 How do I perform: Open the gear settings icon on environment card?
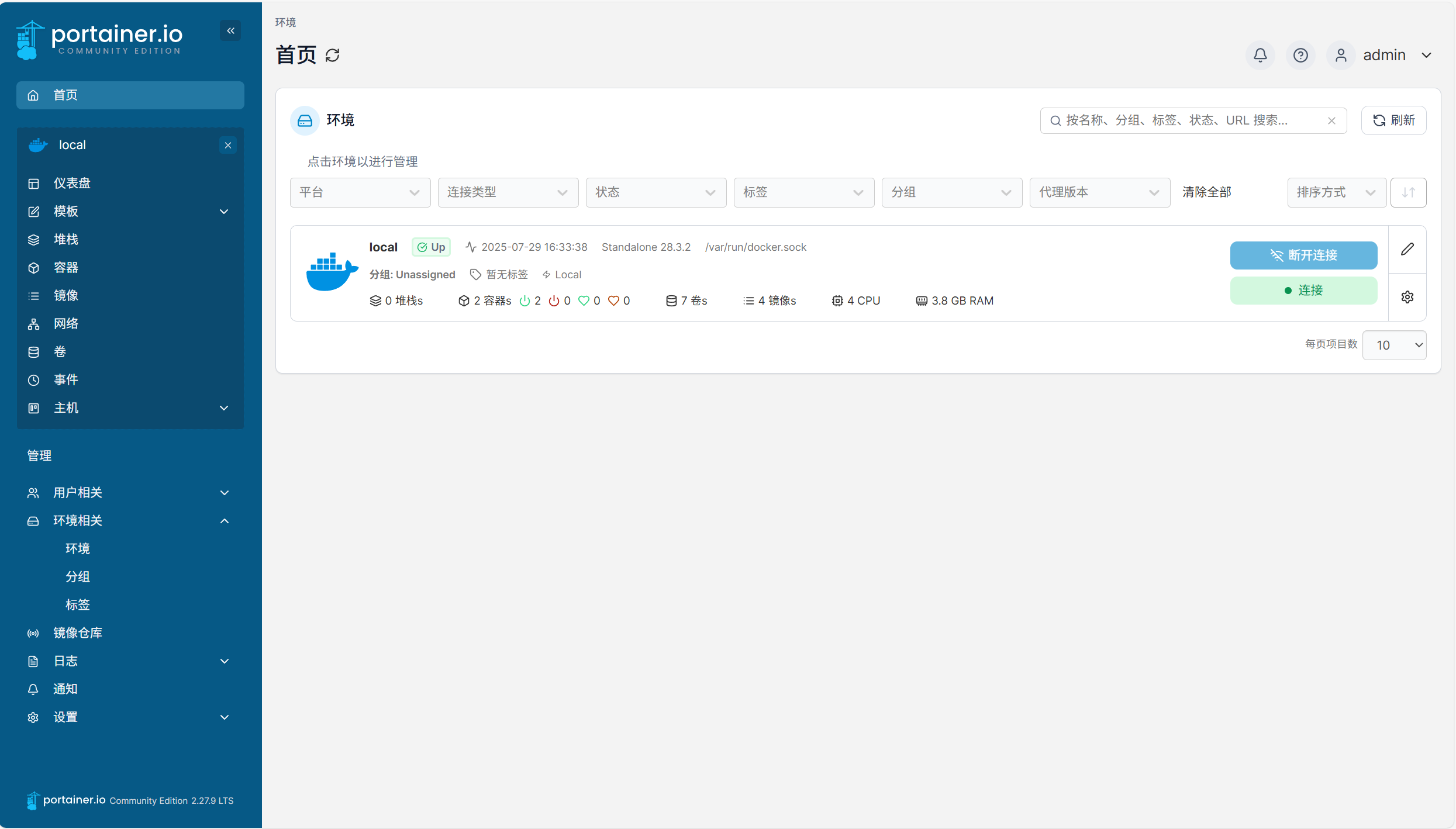point(1407,297)
